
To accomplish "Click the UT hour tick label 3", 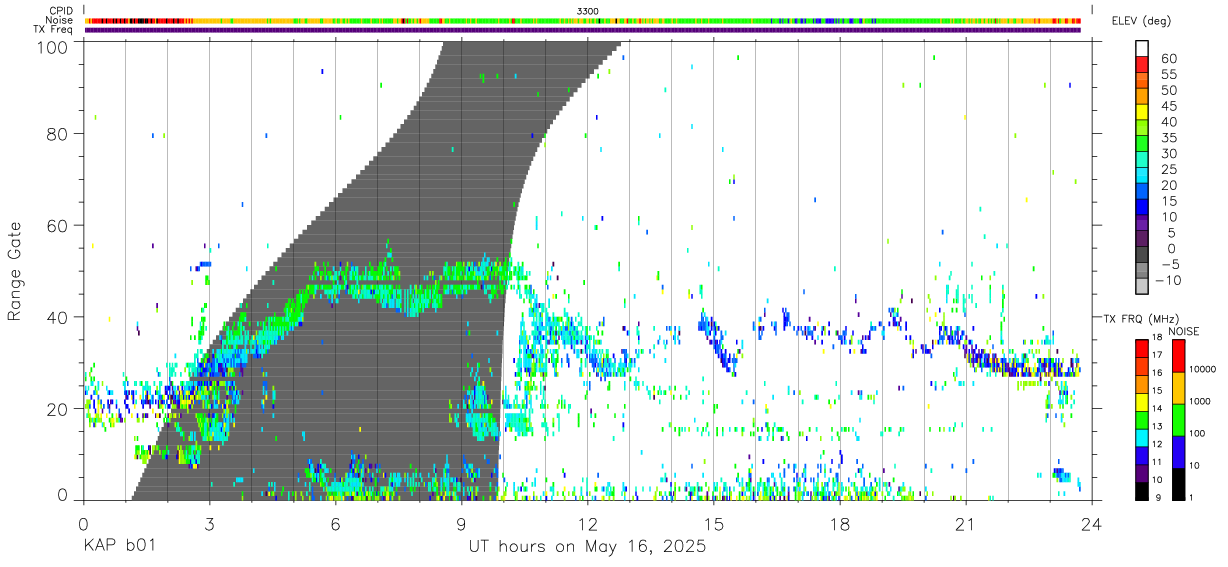I will (209, 524).
